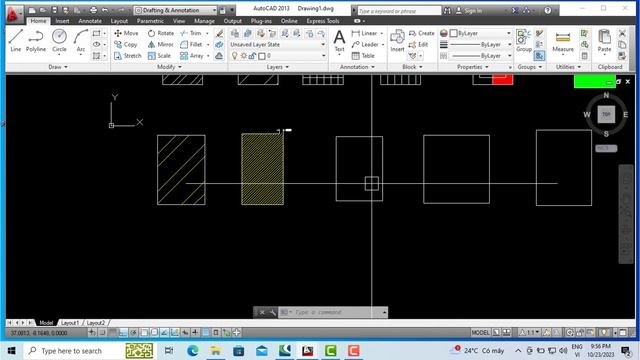Click the Paste clipboard tool
640x360 pixels.
(604, 41)
